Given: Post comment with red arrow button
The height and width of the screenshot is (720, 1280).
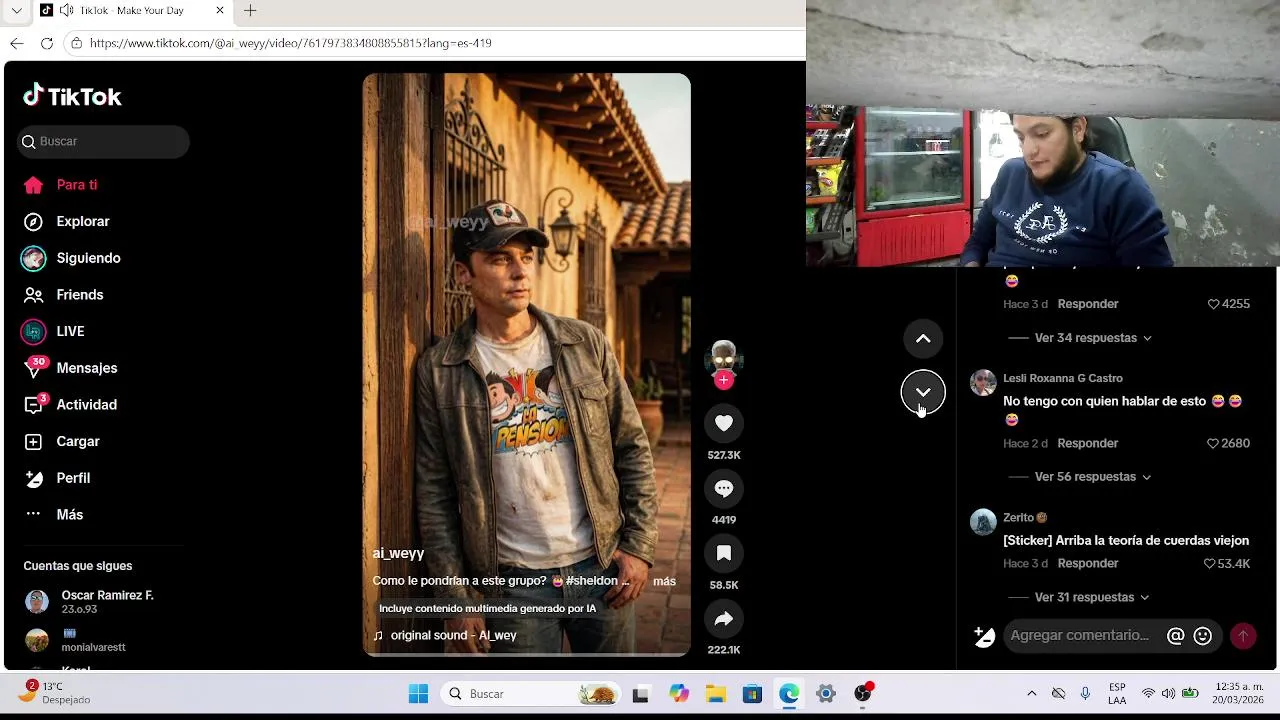Looking at the screenshot, I should (1243, 636).
